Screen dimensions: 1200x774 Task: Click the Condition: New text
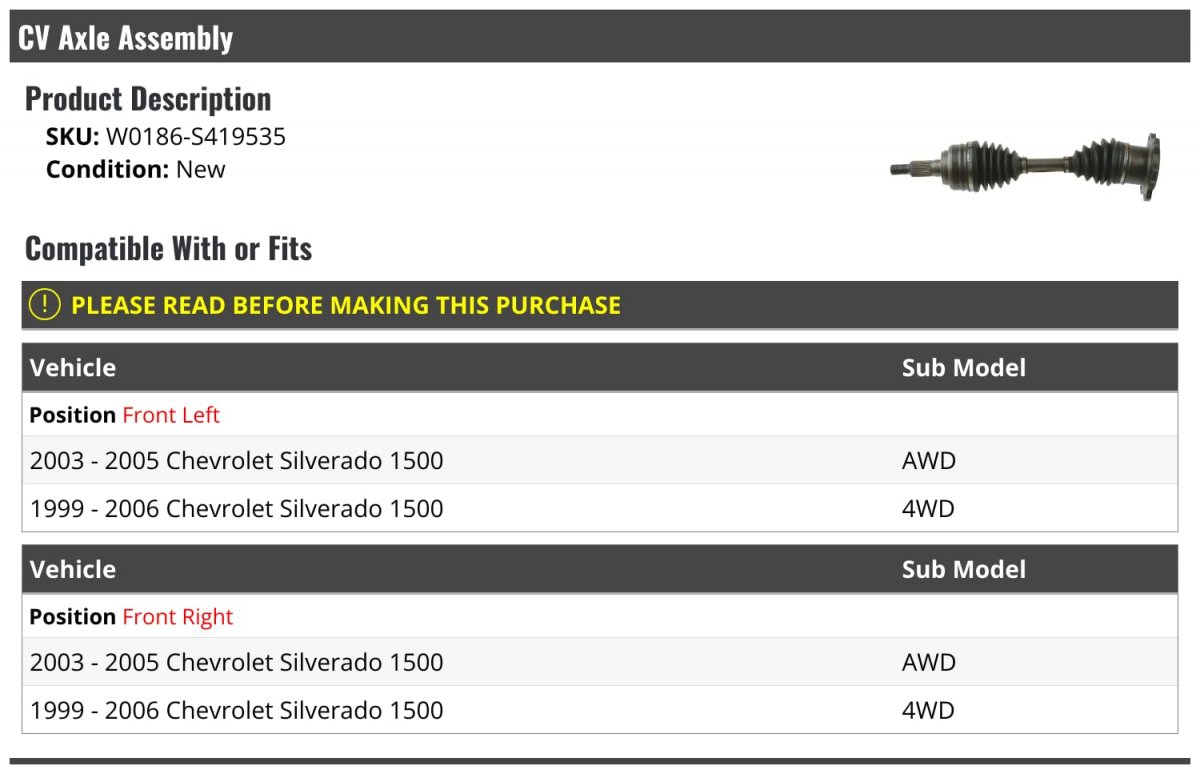pos(136,170)
